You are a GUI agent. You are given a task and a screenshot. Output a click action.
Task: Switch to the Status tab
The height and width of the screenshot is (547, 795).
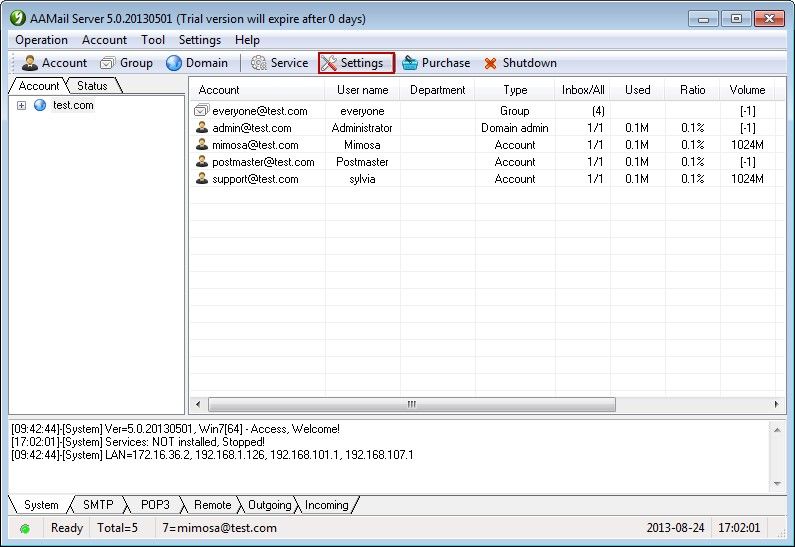[92, 86]
